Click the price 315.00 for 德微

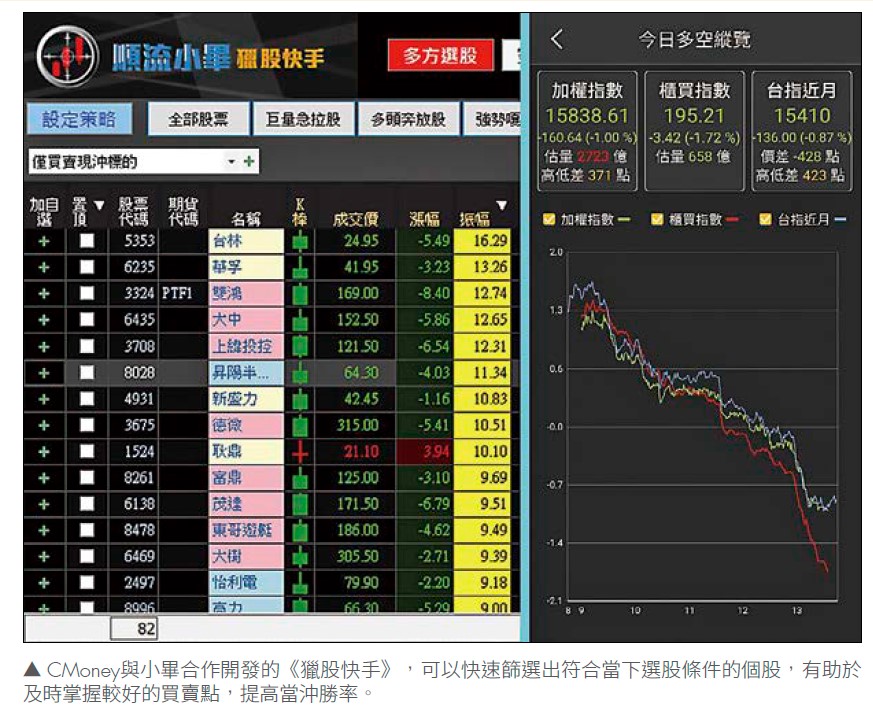(x=357, y=425)
